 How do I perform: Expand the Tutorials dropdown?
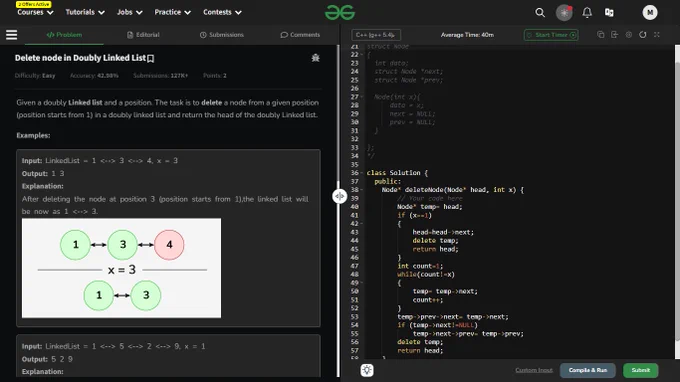85,12
